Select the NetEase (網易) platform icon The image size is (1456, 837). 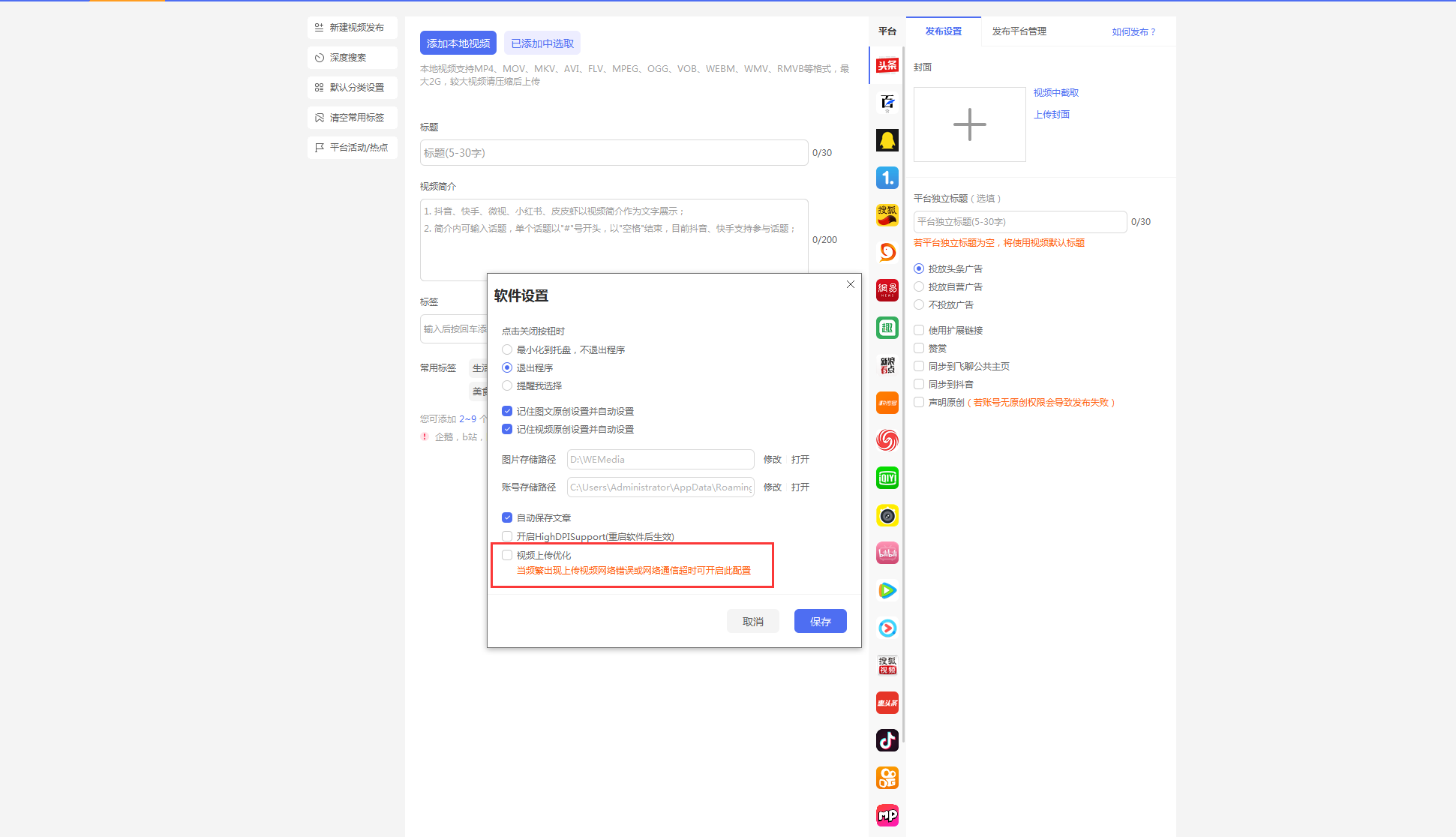887,290
